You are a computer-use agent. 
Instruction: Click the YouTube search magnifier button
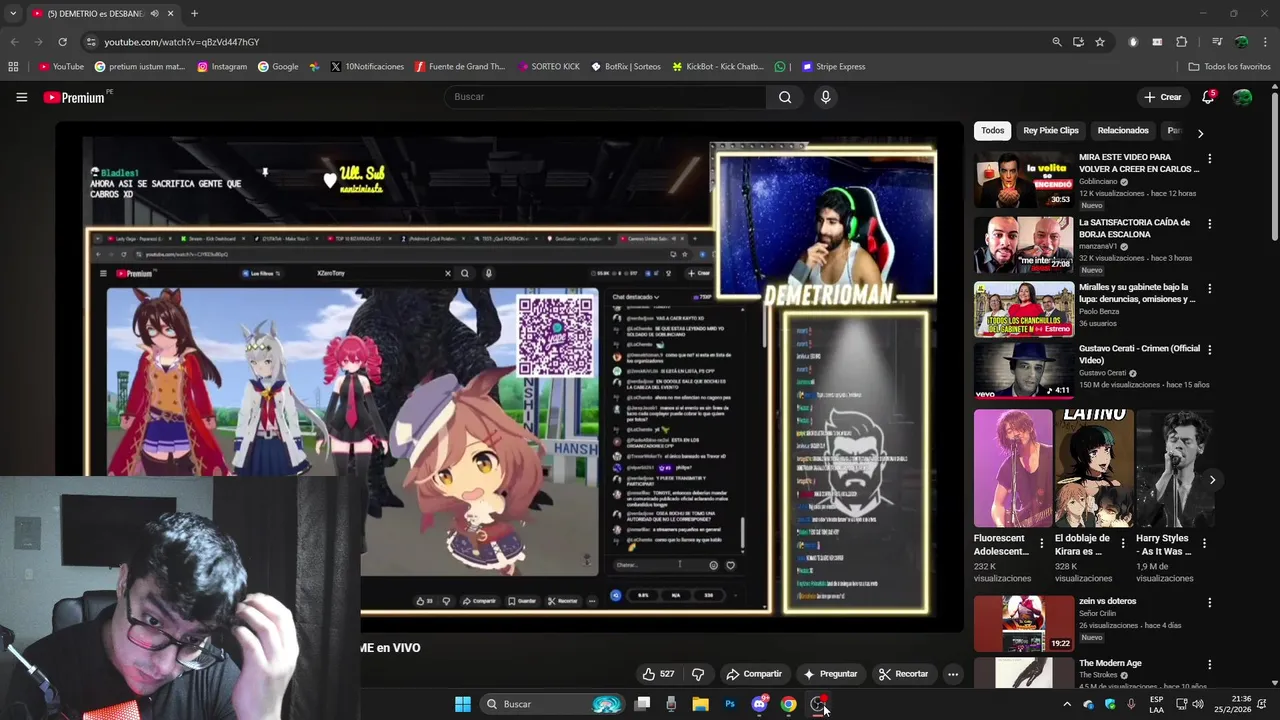785,97
